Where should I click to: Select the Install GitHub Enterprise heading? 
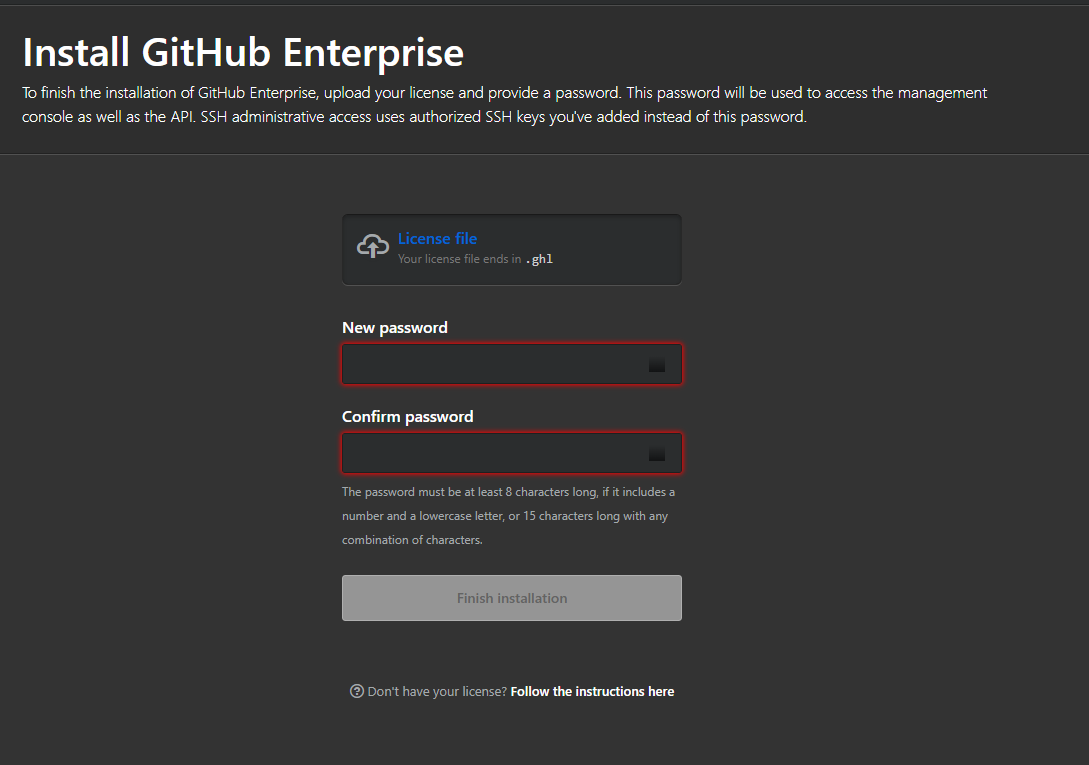tap(242, 51)
